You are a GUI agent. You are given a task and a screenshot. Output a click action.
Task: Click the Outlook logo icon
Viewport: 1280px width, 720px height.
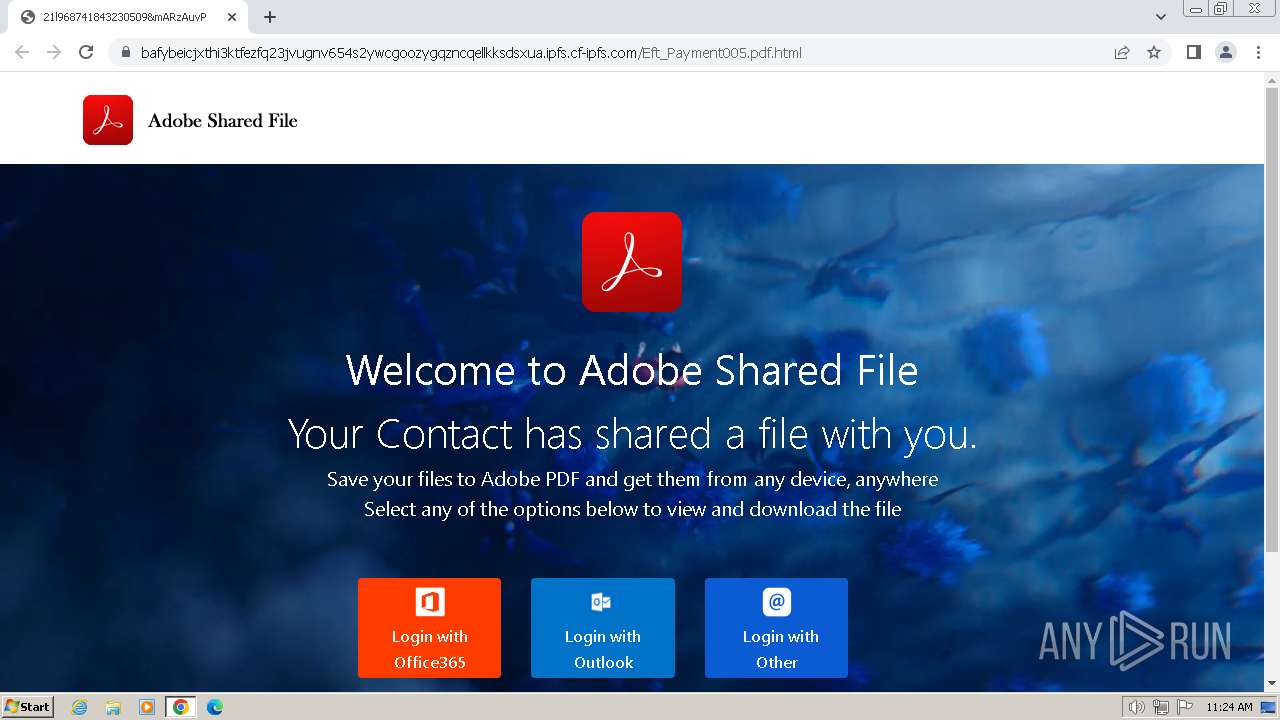tap(601, 602)
